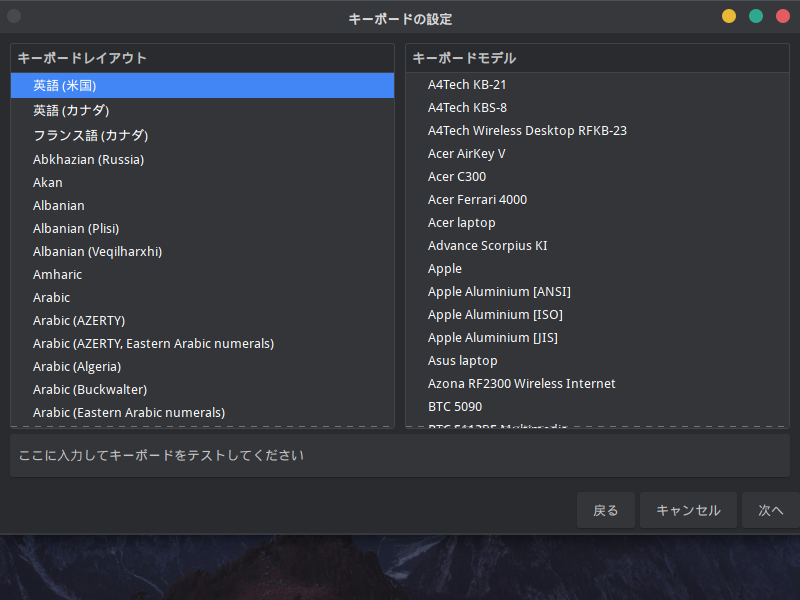Choose フランス語 (カナダ) layout
Image resolution: width=800 pixels, height=600 pixels.
coord(202,135)
